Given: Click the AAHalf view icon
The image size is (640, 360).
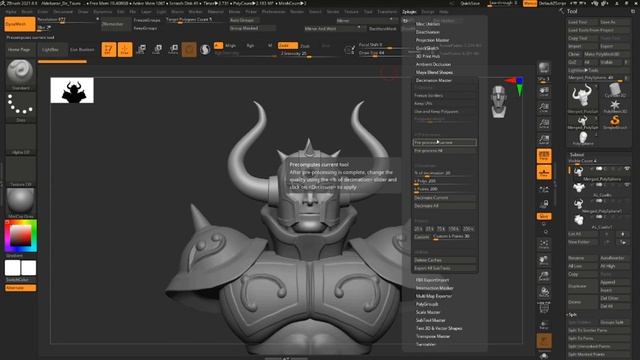Looking at the screenshot, I should [544, 140].
